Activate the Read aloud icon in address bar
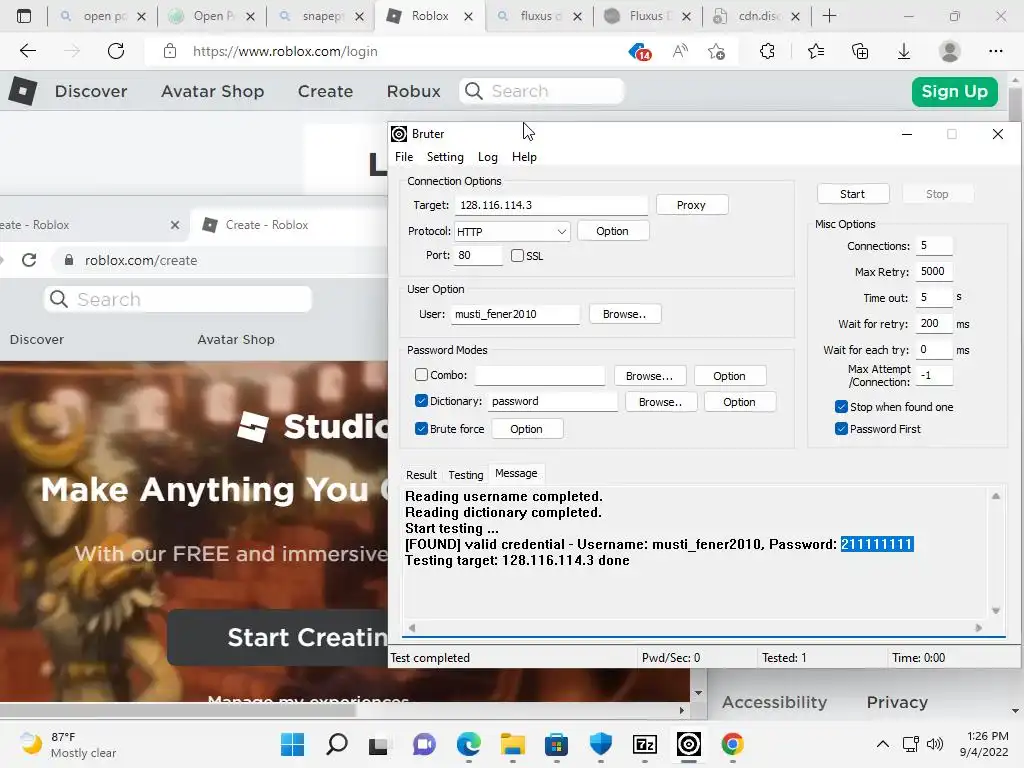This screenshot has height=768, width=1024. point(680,51)
